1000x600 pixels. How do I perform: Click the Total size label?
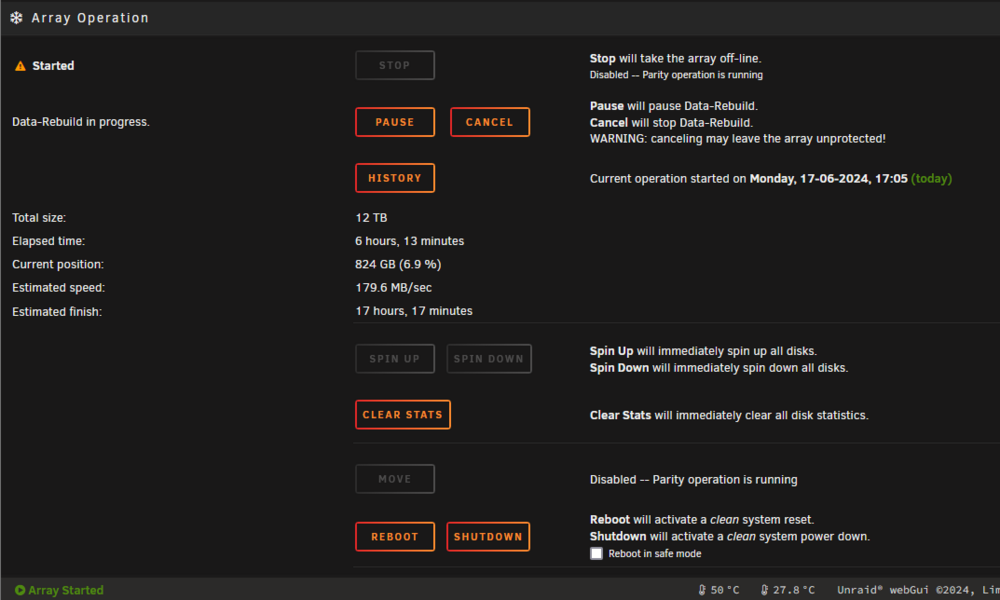pyautogui.click(x=39, y=218)
